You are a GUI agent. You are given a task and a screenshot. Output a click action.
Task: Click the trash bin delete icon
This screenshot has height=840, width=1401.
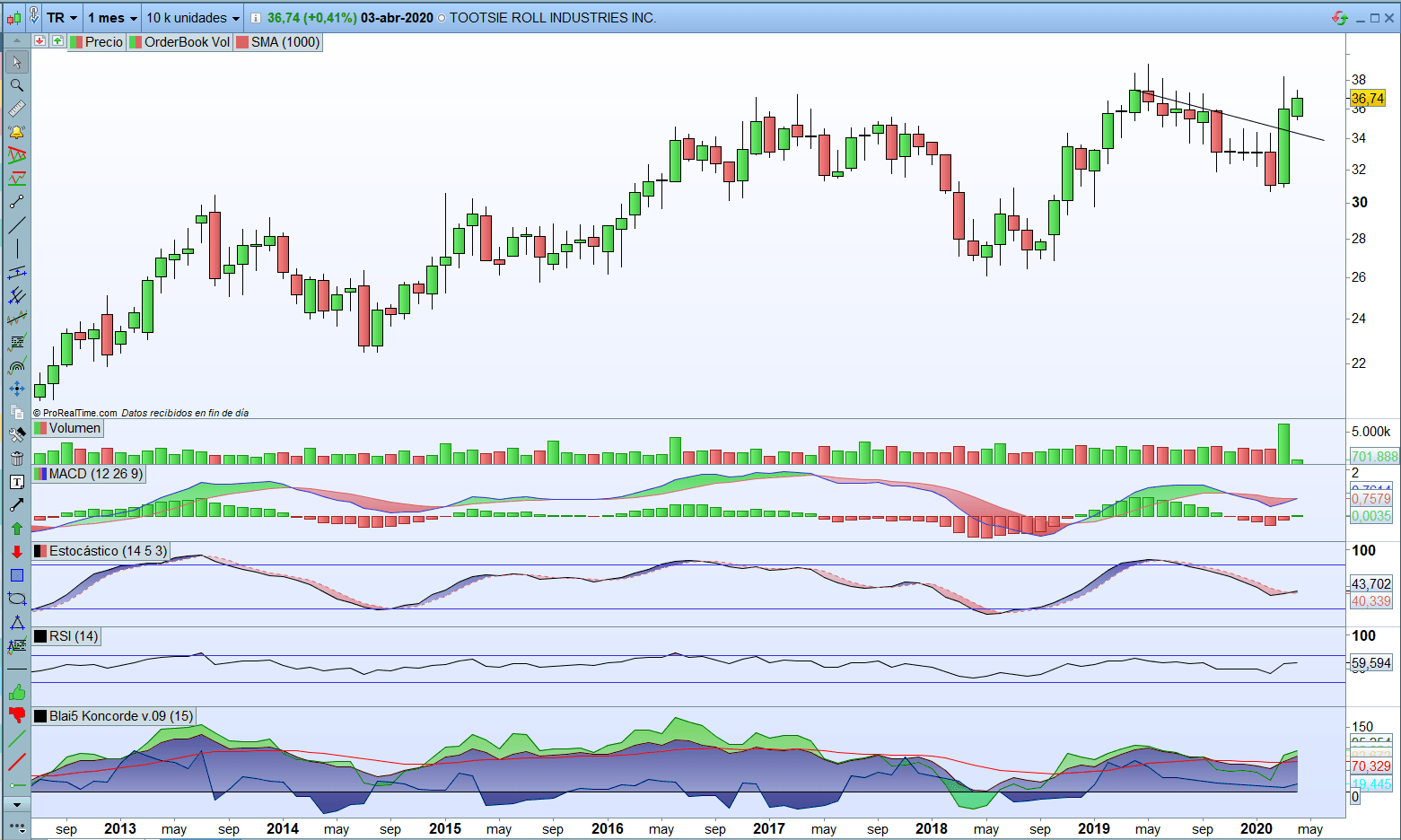click(16, 459)
